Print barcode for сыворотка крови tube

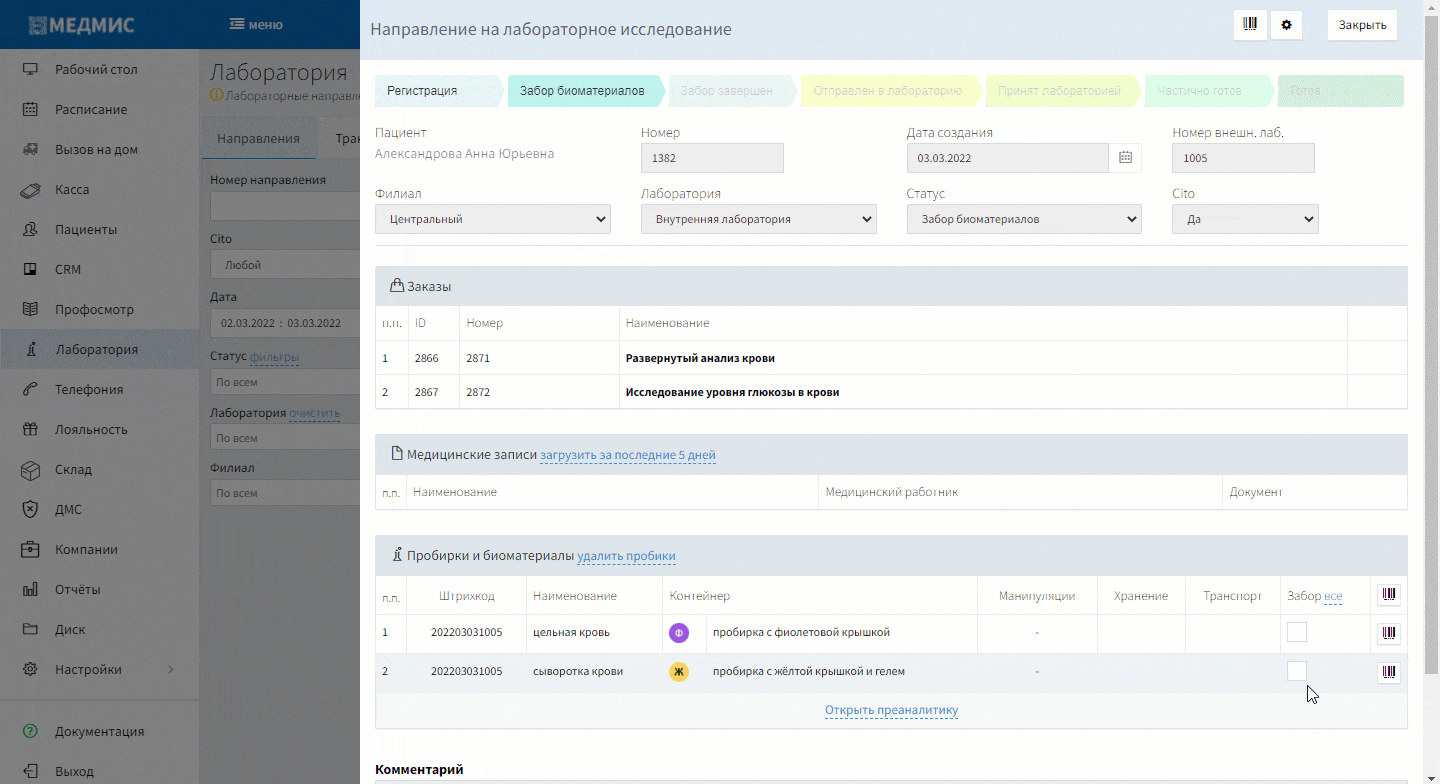[x=1389, y=672]
